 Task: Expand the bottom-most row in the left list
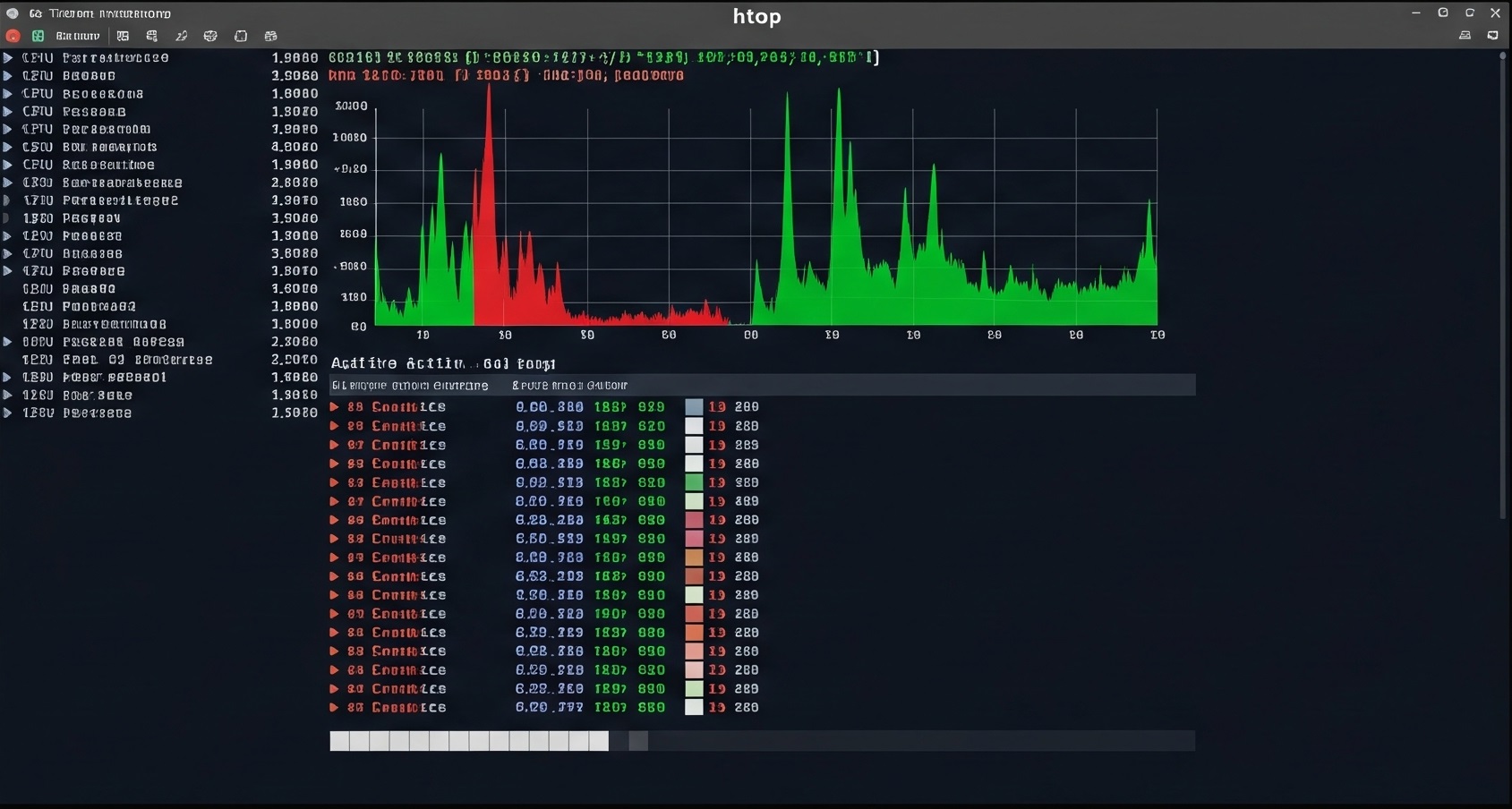point(8,413)
